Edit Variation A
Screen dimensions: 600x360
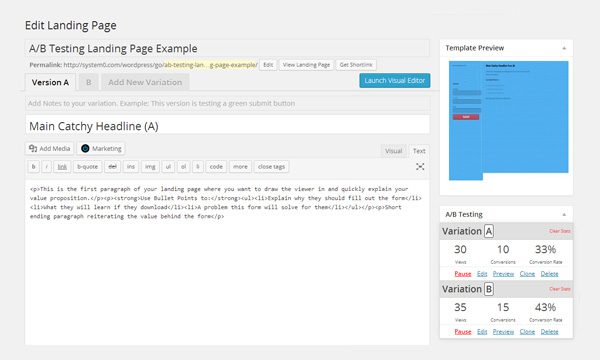[482, 274]
